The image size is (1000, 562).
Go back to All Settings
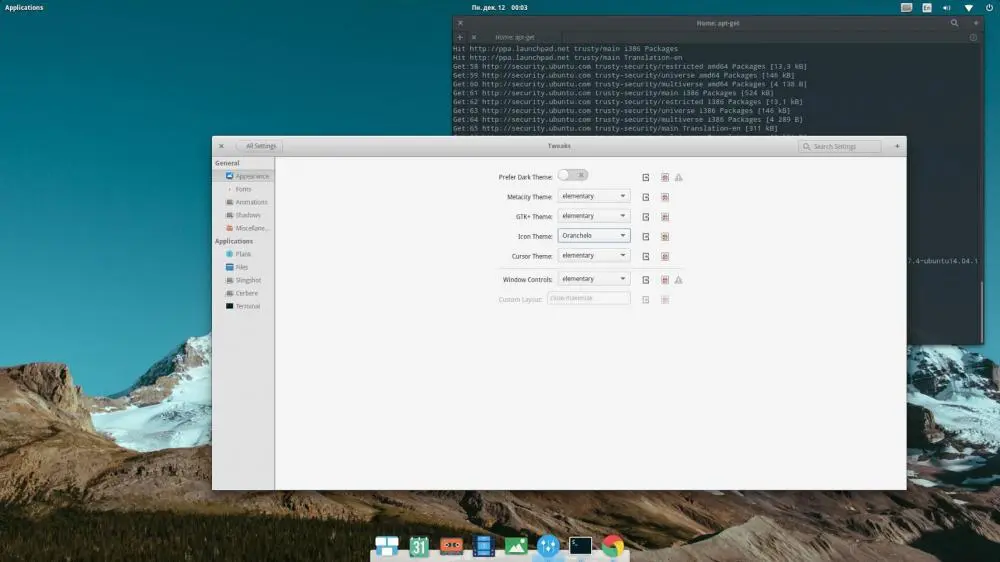coord(260,146)
